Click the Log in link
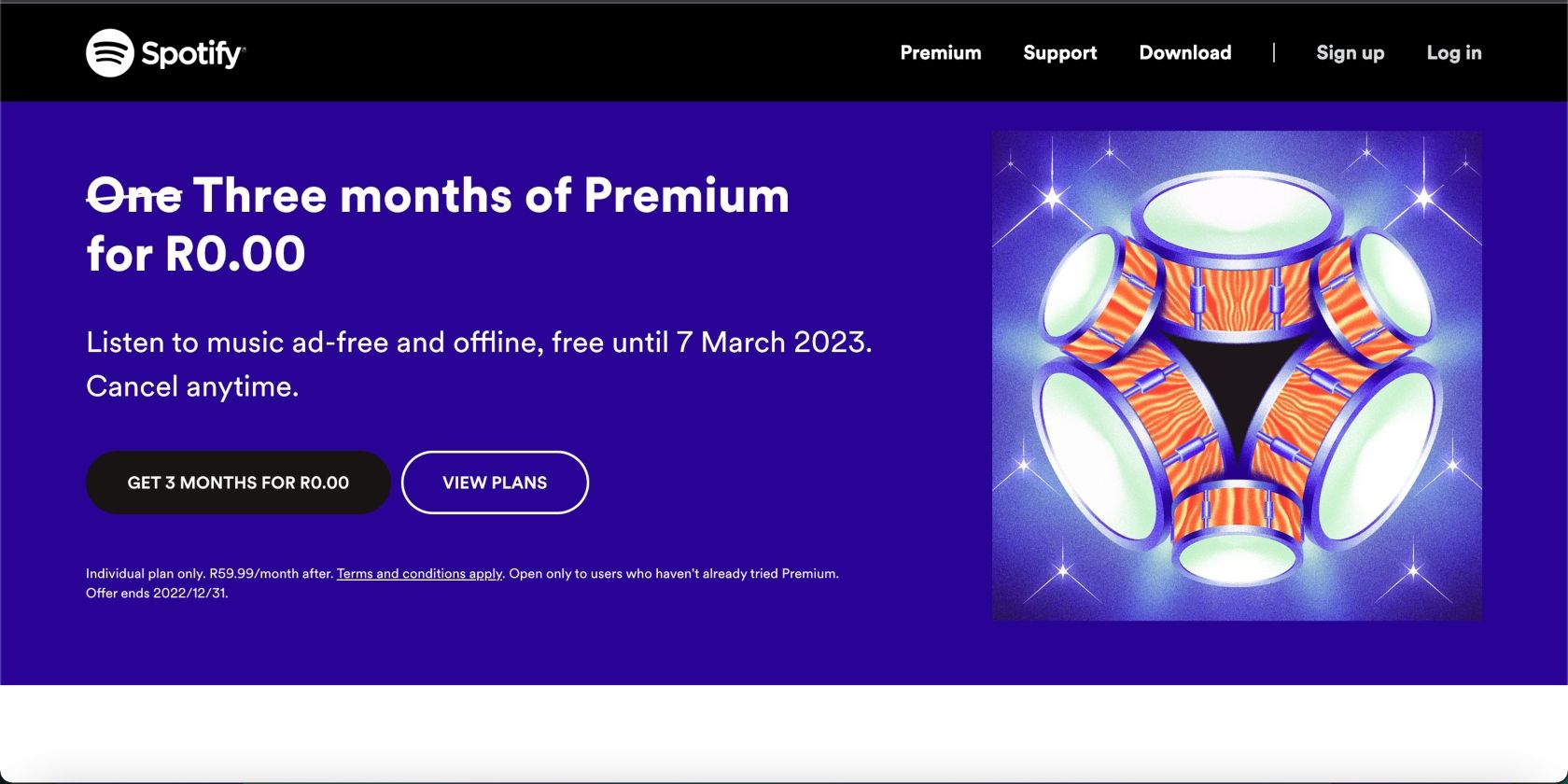This screenshot has width=1568, height=784. [1453, 53]
